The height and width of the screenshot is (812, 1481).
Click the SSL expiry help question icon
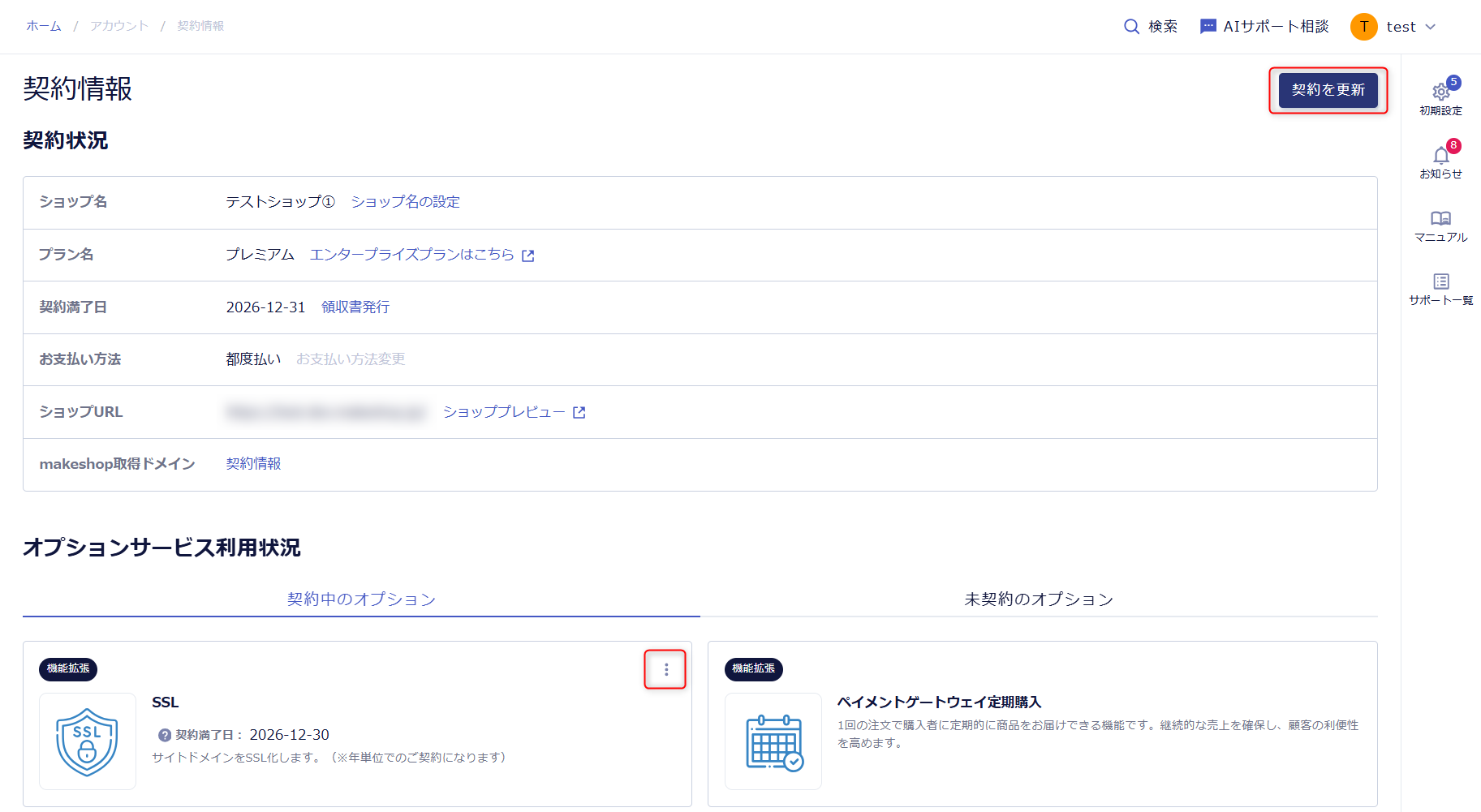pyautogui.click(x=165, y=735)
